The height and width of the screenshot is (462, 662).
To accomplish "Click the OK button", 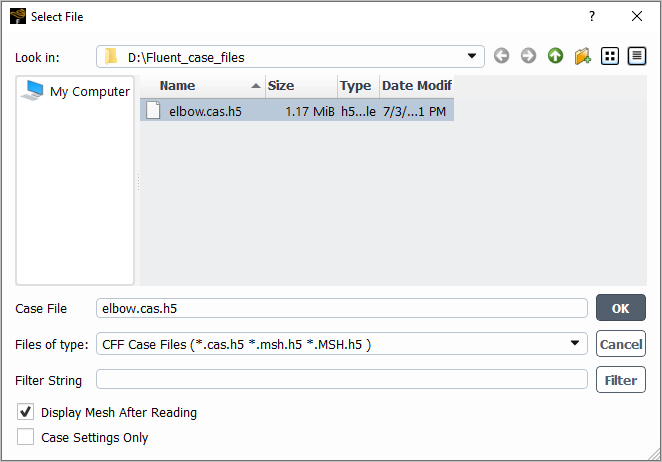I will coord(621,308).
